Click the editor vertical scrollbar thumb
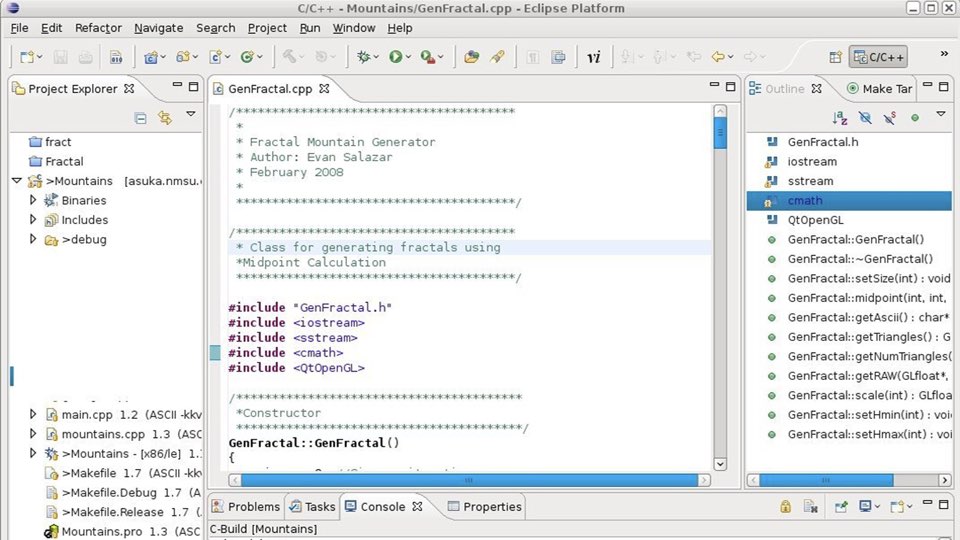The height and width of the screenshot is (540, 960). (720, 133)
